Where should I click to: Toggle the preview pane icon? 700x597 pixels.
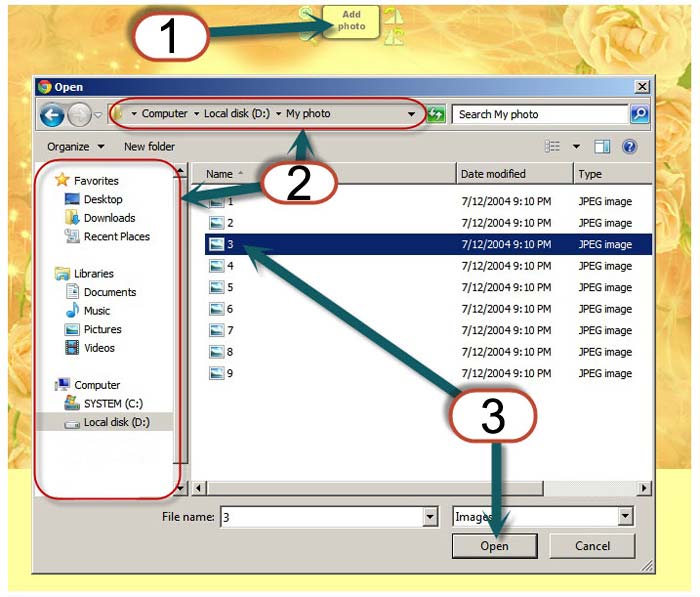(x=602, y=147)
